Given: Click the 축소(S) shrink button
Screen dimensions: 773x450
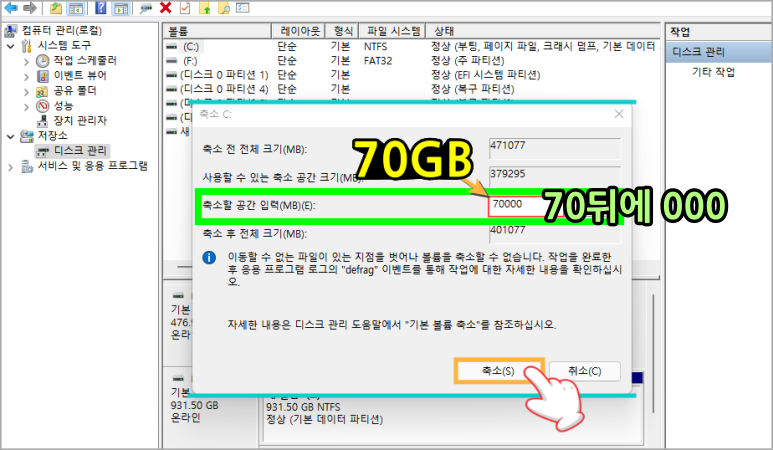Looking at the screenshot, I should pos(499,371).
